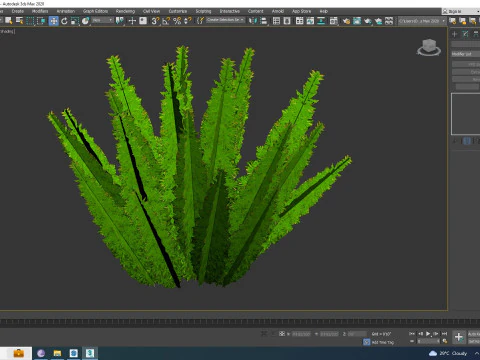480x360 pixels.
Task: Toggle Percent Snap
Action: (177, 21)
